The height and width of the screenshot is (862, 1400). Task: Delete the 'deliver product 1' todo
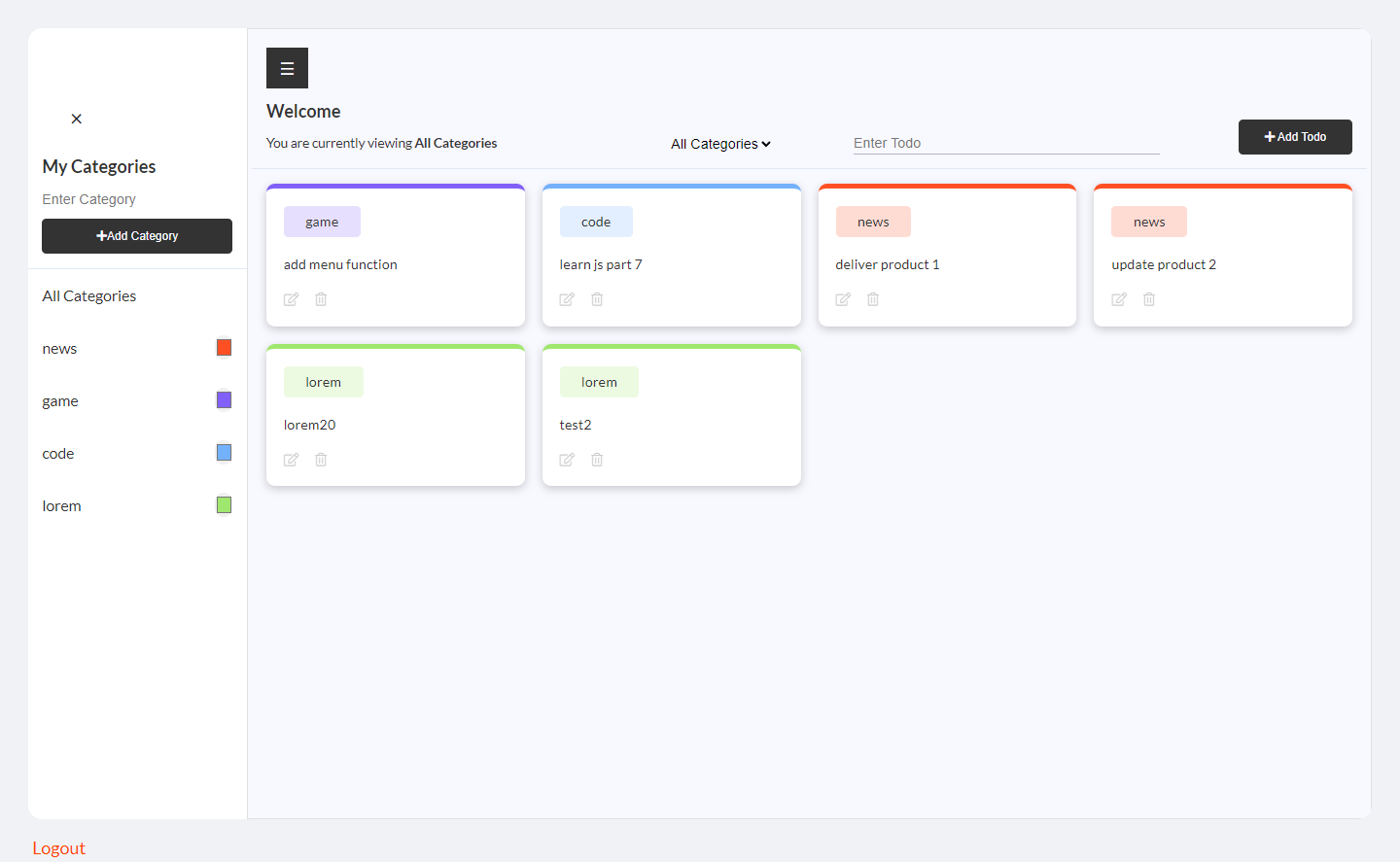pyautogui.click(x=873, y=299)
